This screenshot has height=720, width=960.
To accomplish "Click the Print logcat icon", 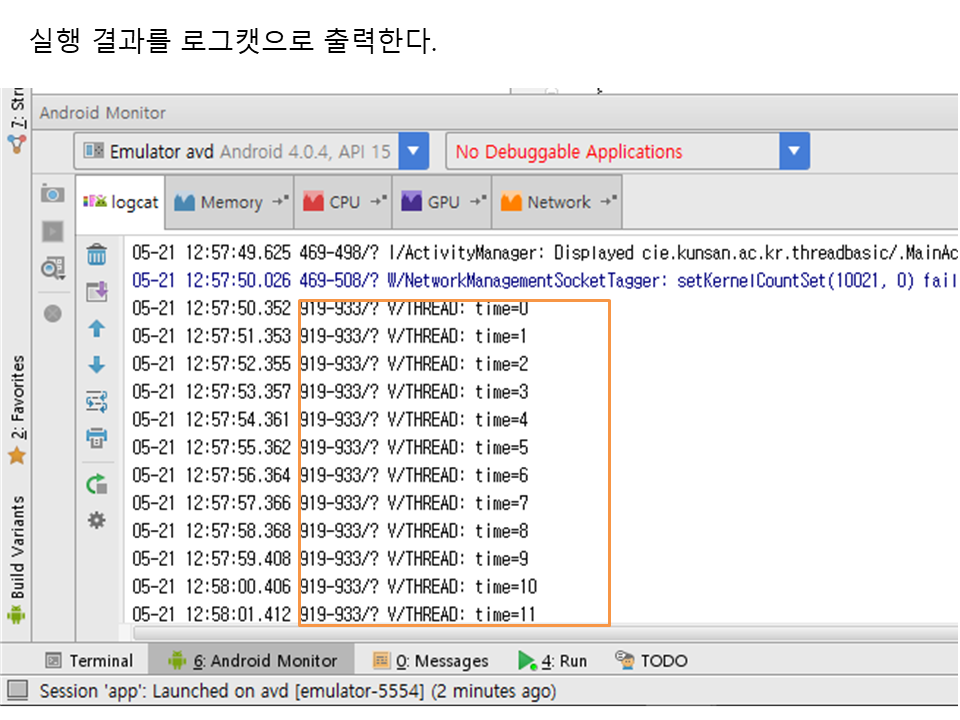I will click(97, 438).
